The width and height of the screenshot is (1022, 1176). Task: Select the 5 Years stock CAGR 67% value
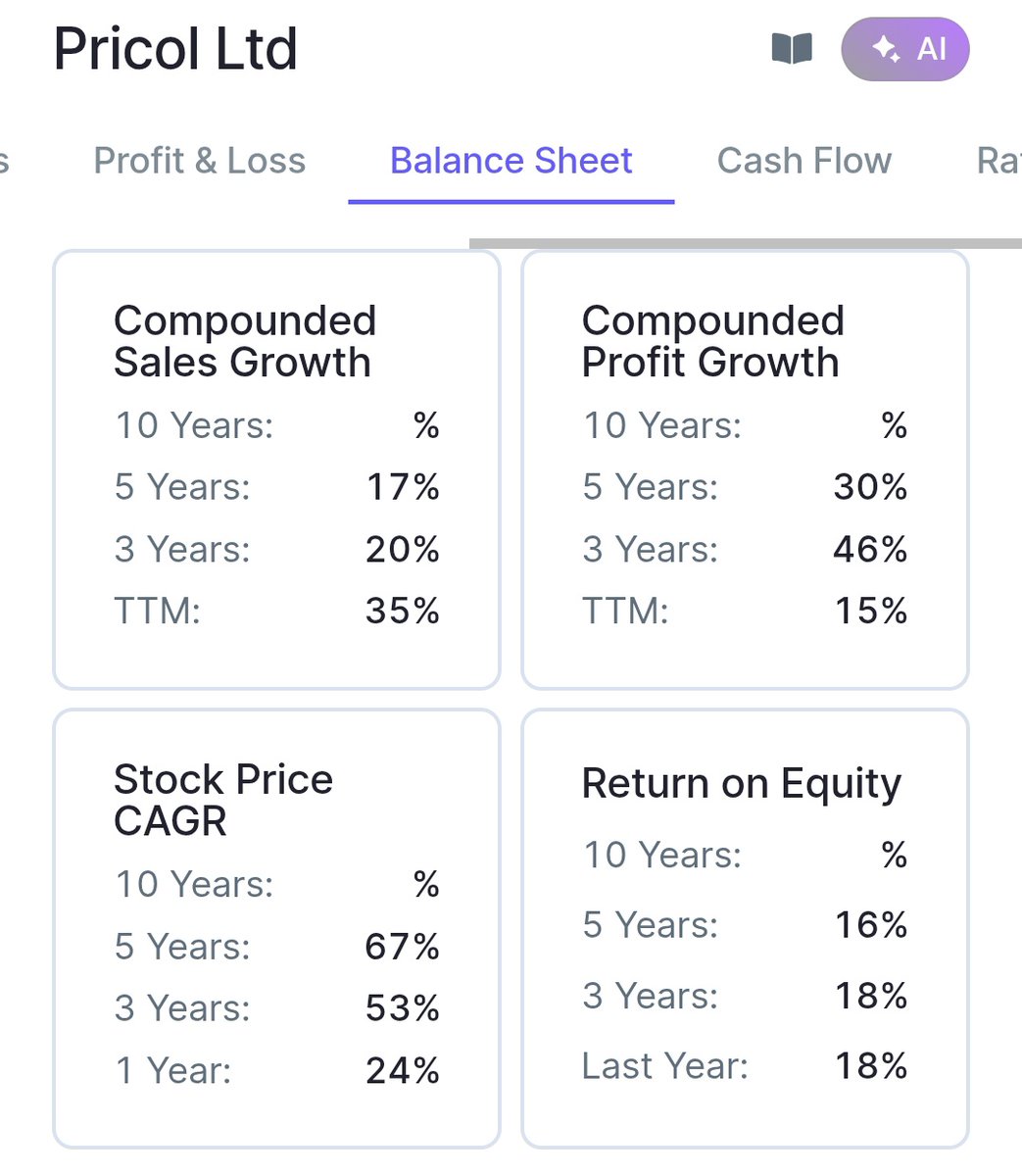[x=403, y=947]
